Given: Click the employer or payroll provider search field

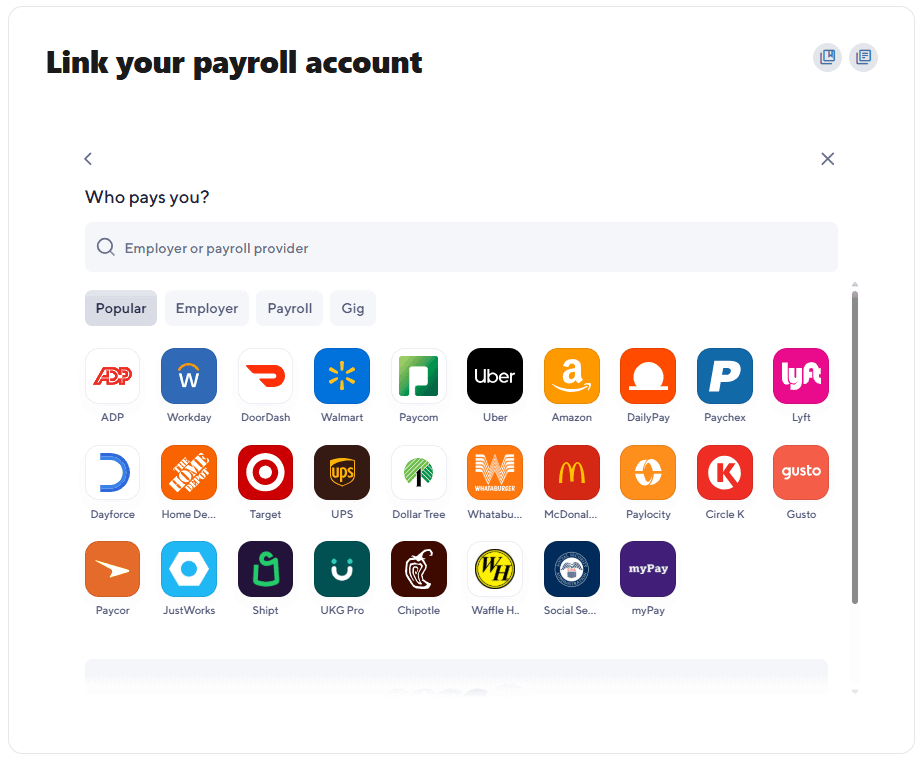Looking at the screenshot, I should [x=461, y=248].
